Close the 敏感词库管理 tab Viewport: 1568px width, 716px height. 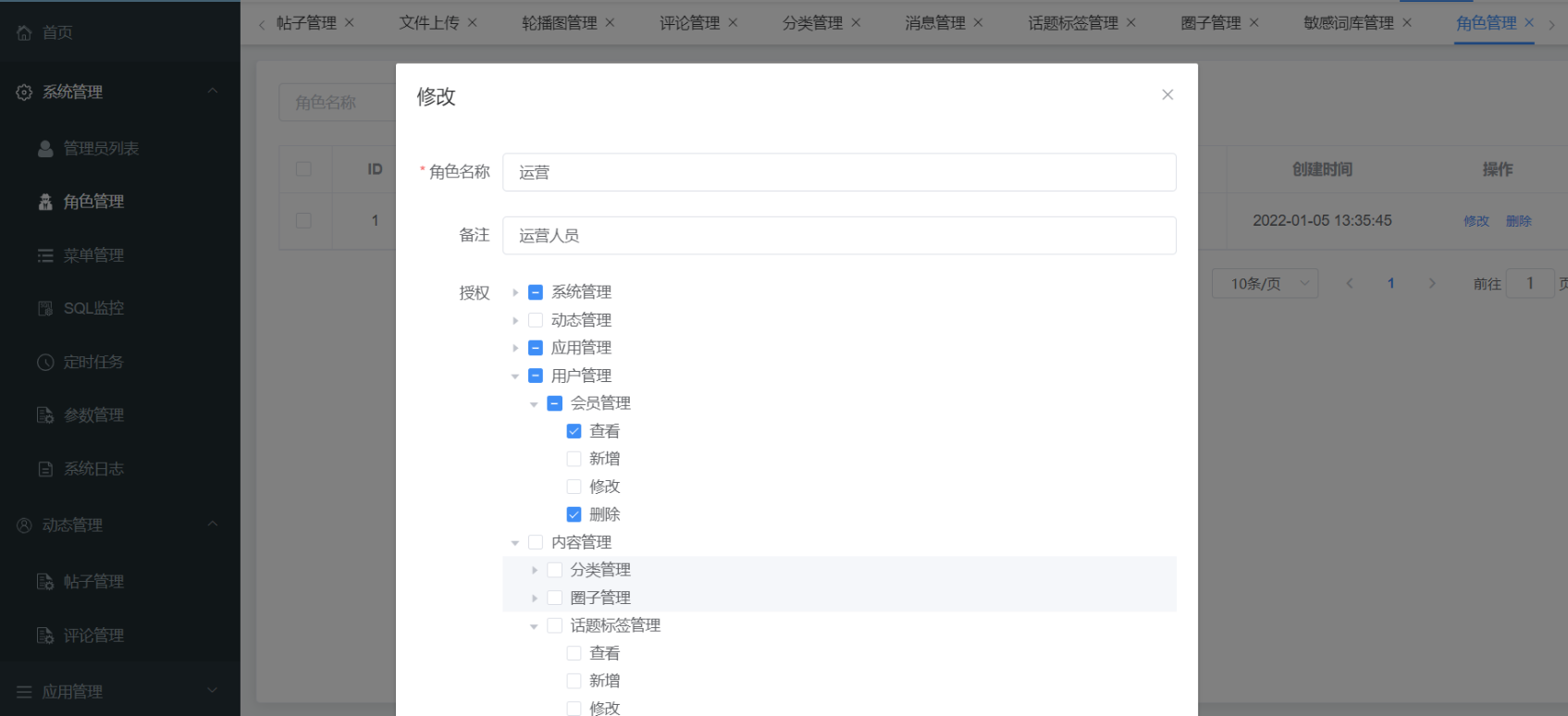point(1406,22)
